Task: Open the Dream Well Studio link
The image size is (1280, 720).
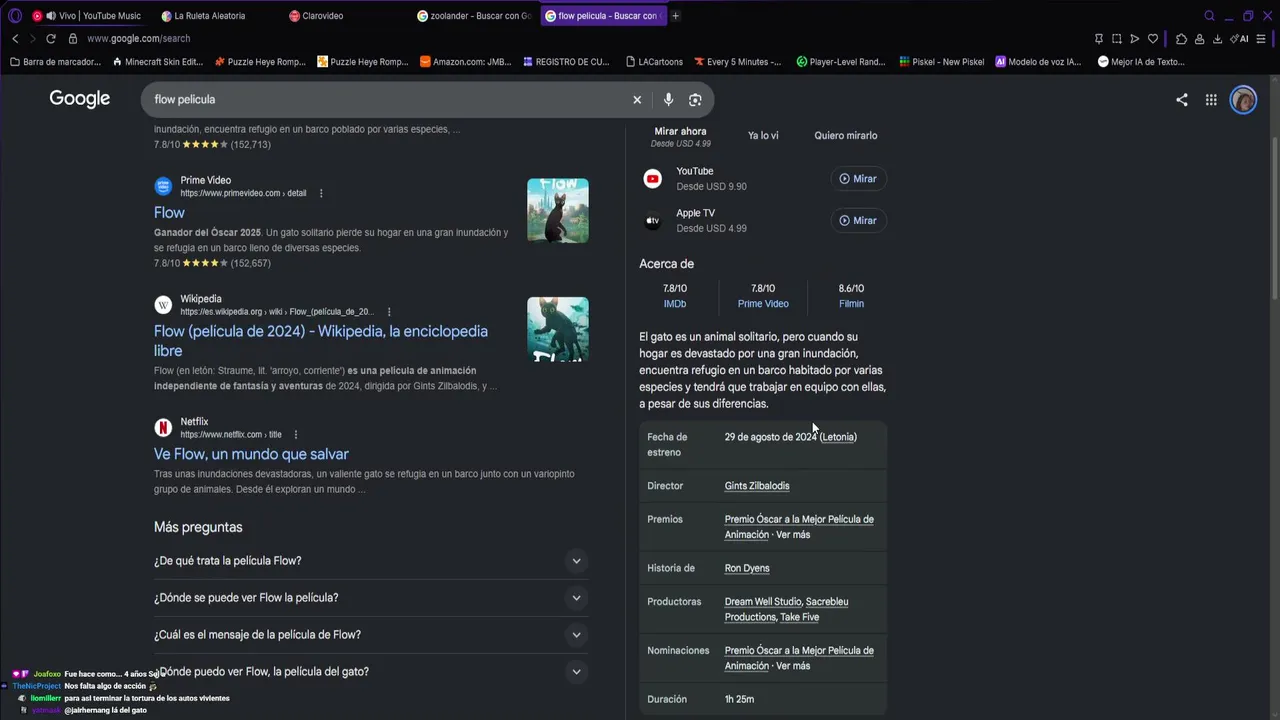Action: [763, 602]
